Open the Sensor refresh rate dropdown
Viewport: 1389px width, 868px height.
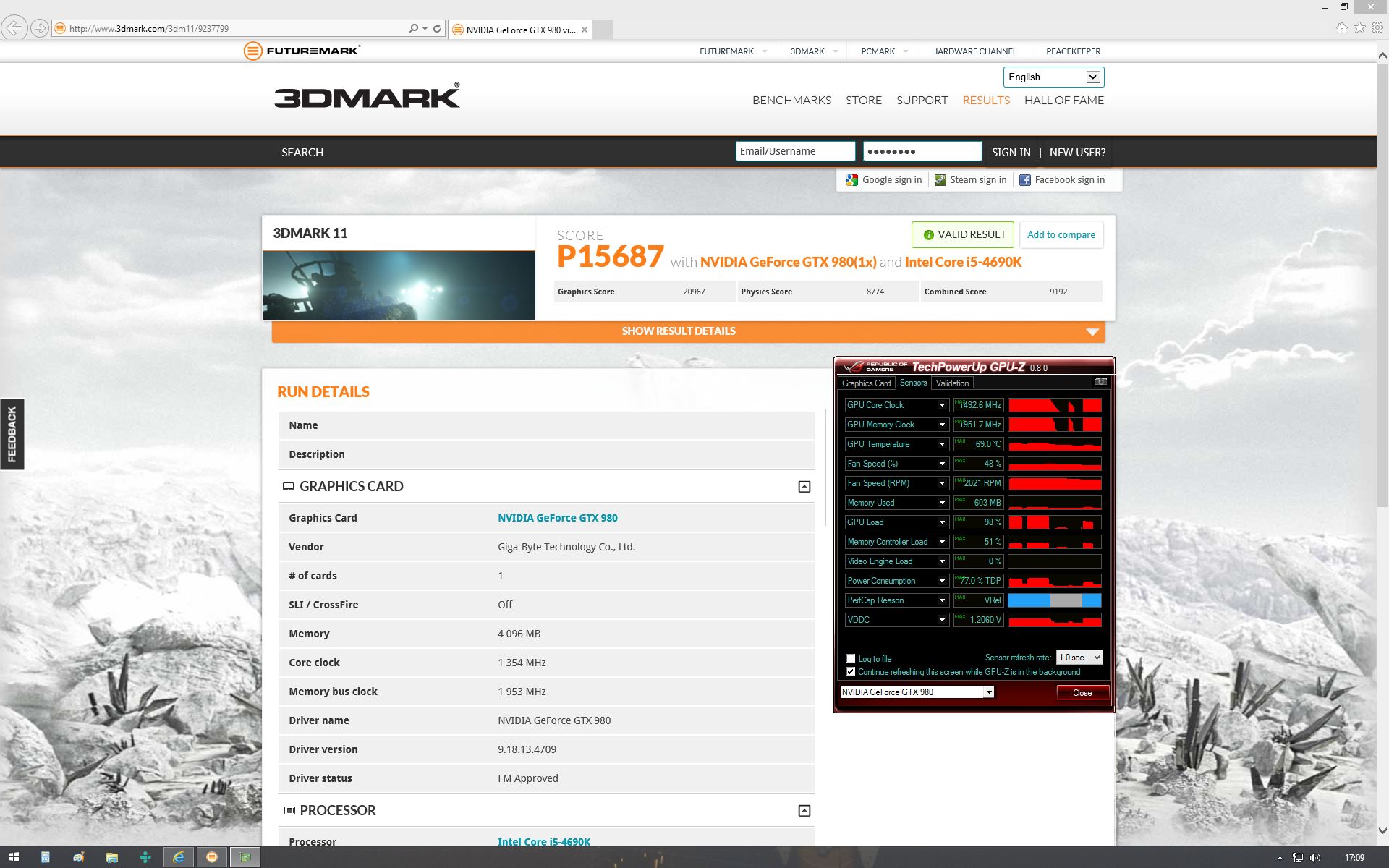click(1079, 658)
